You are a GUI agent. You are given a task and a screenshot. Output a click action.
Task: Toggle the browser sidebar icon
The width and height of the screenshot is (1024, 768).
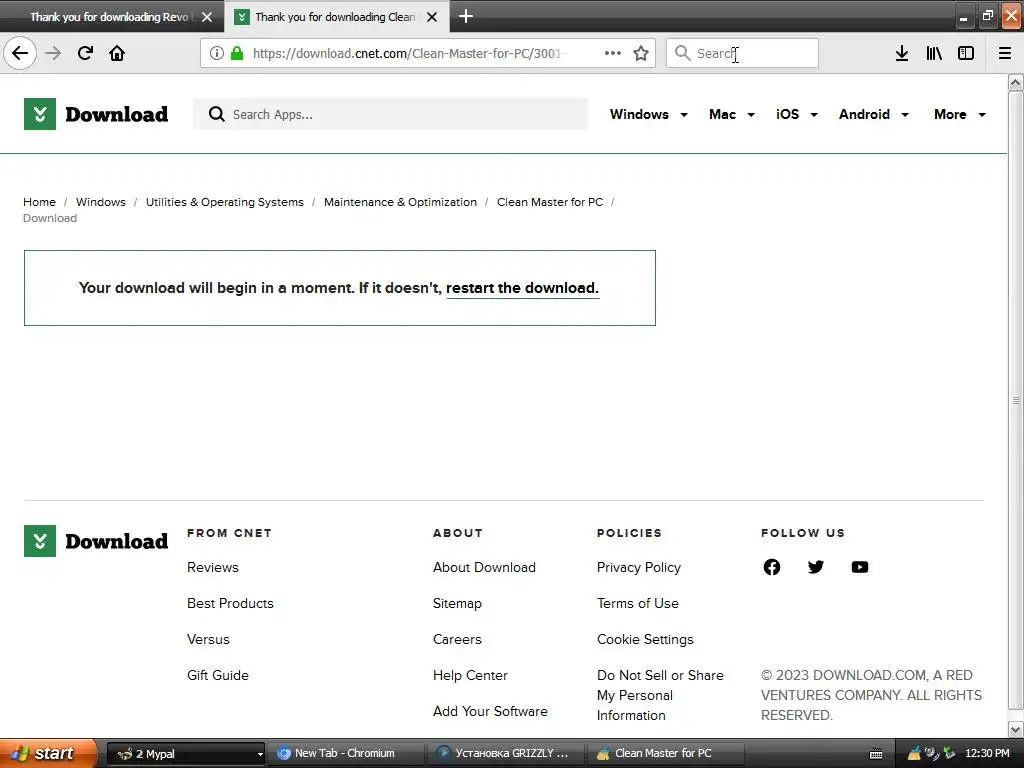pyautogui.click(x=965, y=53)
